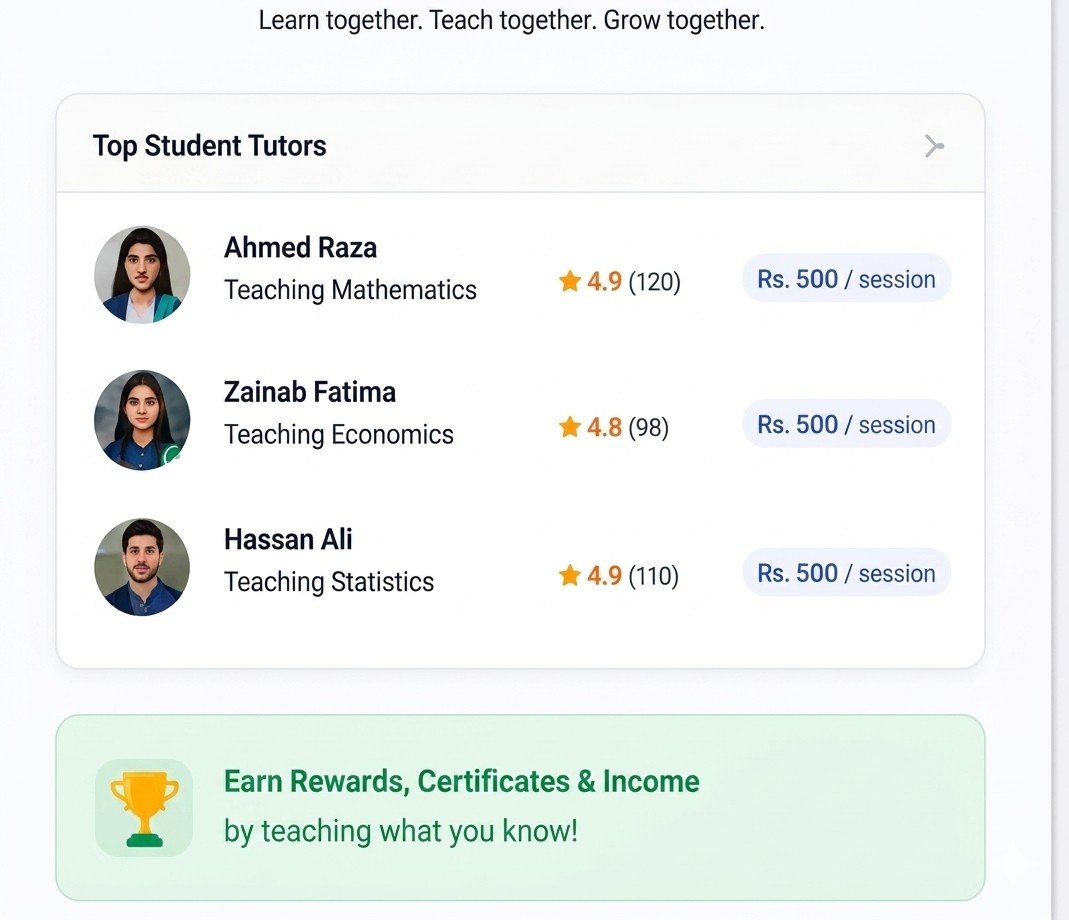1069x920 pixels.
Task: Click the small green badge on Zainab's avatar
Action: coord(170,455)
